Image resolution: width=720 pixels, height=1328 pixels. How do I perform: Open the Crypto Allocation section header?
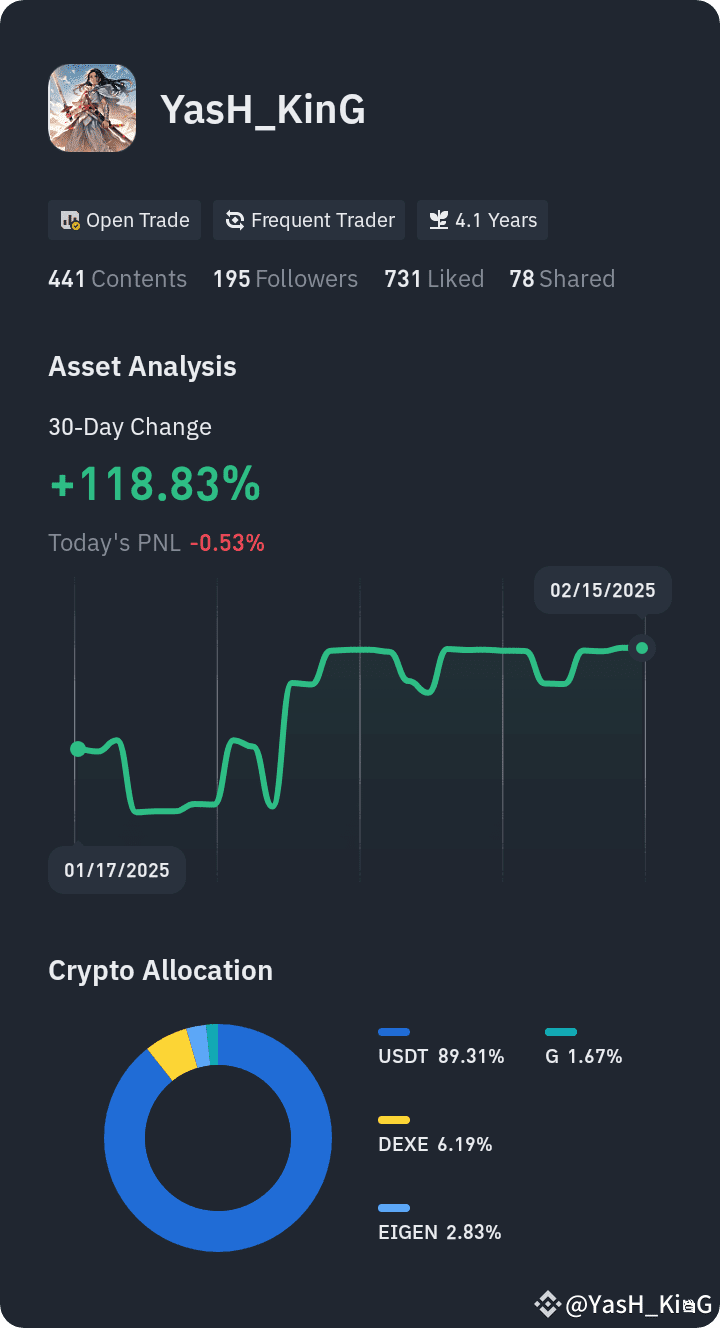pyautogui.click(x=161, y=970)
